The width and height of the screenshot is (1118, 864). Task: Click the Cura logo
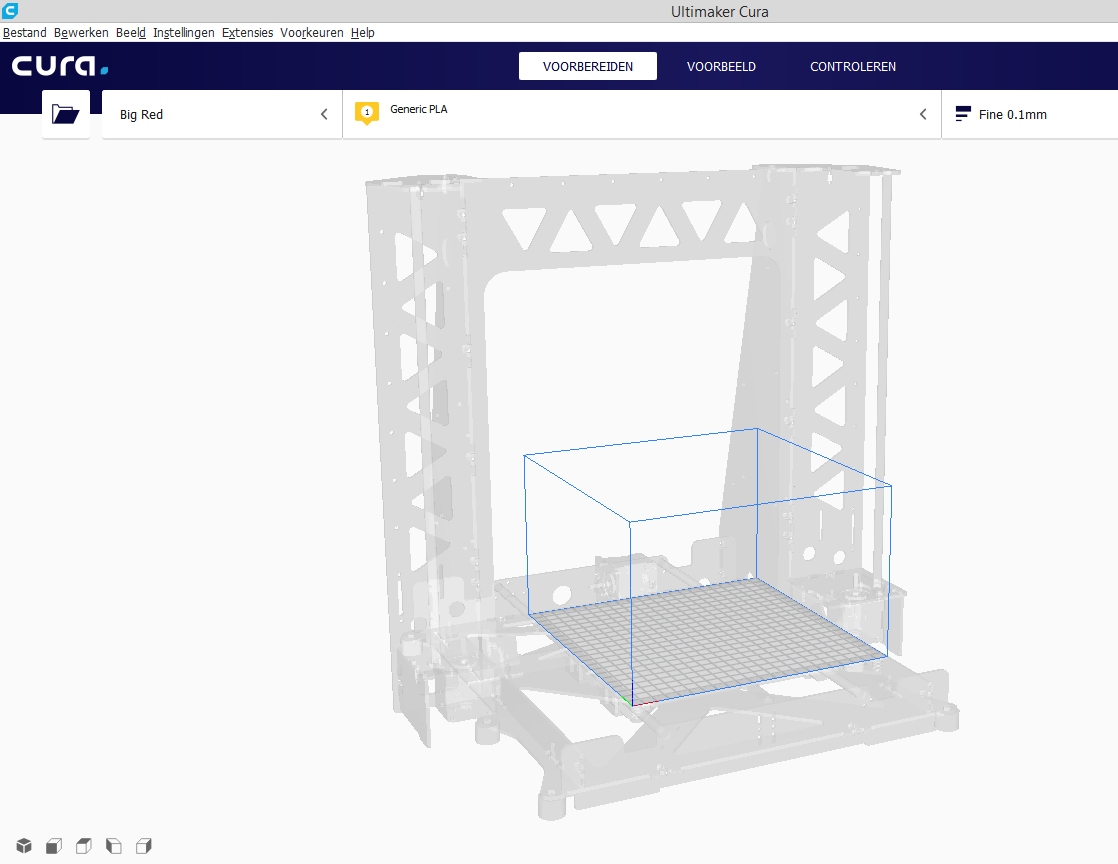[x=60, y=66]
